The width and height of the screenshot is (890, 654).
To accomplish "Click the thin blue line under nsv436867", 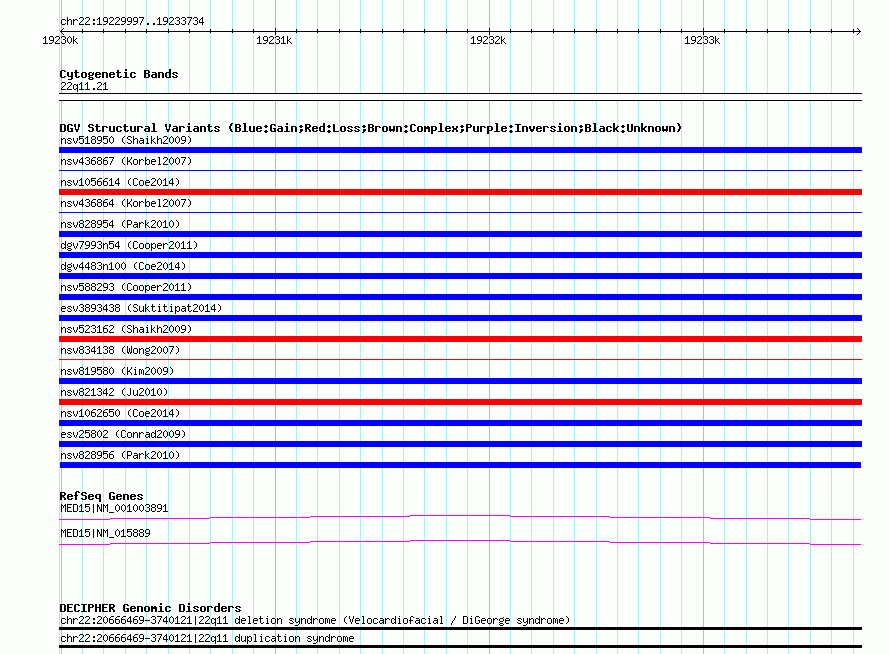I will 460,170.
